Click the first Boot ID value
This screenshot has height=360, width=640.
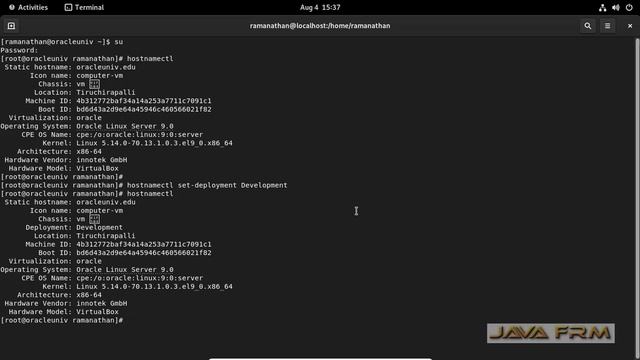tap(144, 109)
